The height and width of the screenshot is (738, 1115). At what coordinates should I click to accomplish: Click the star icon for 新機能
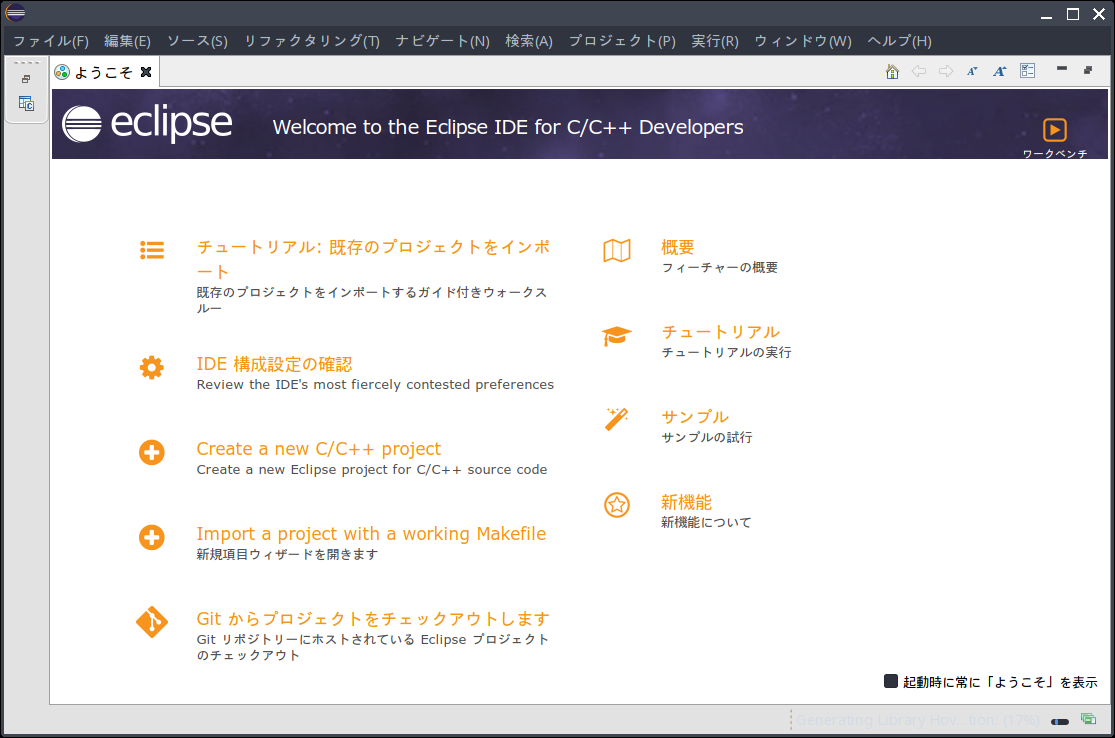tap(617, 505)
